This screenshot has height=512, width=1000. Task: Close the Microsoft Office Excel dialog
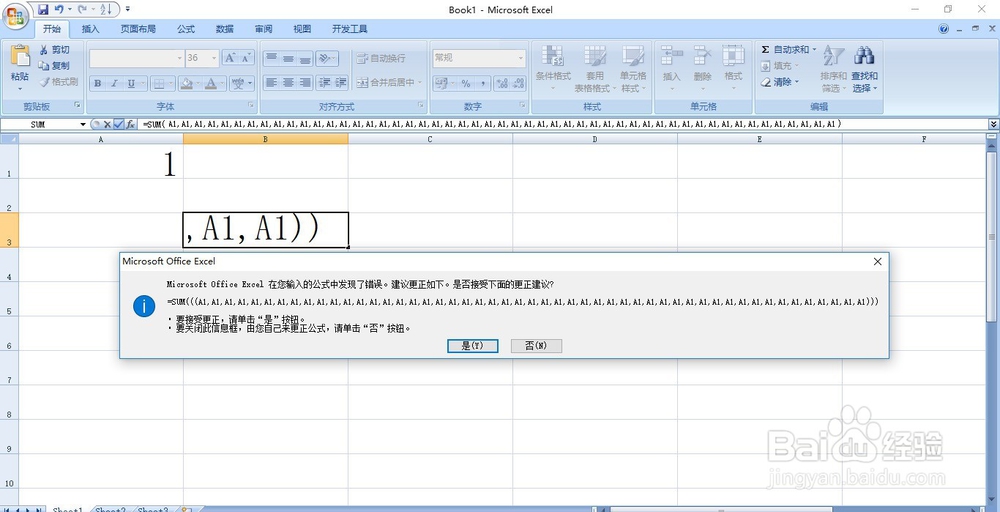pyautogui.click(x=878, y=261)
